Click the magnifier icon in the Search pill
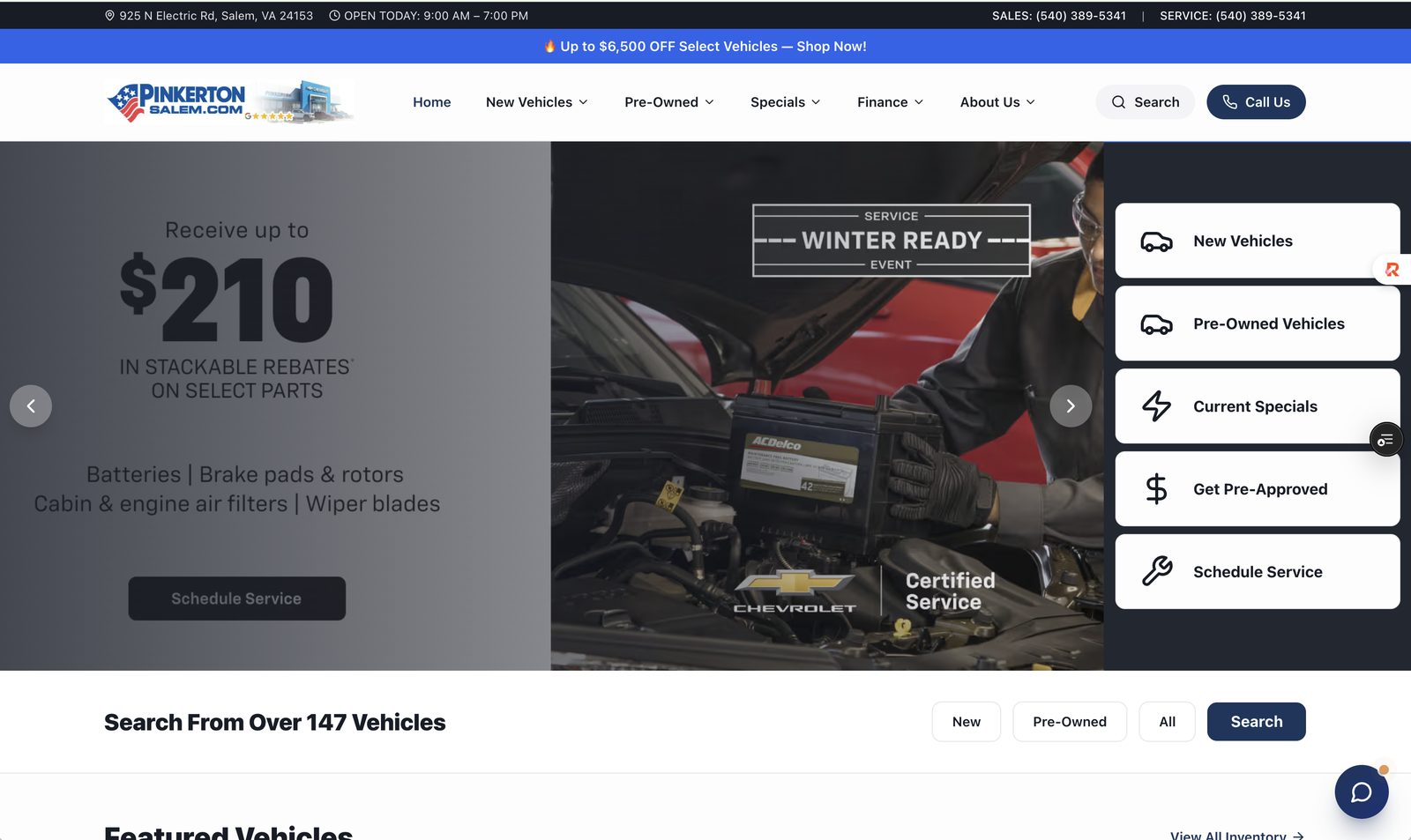 coord(1118,102)
